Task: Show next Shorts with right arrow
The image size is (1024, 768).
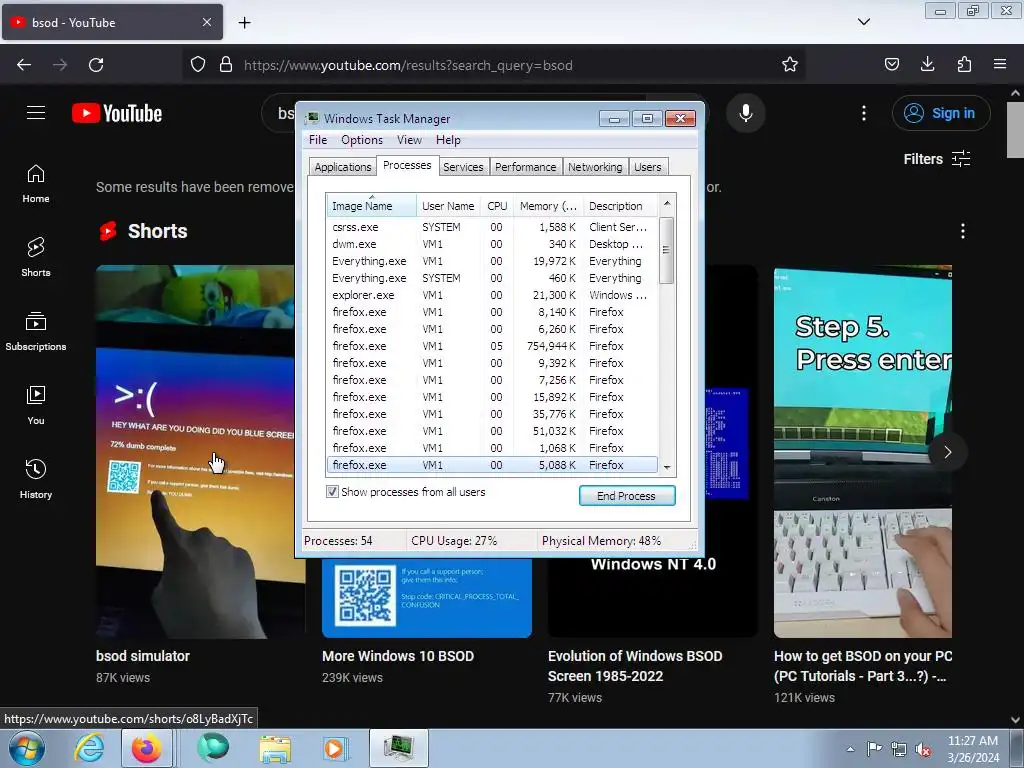Action: point(948,452)
